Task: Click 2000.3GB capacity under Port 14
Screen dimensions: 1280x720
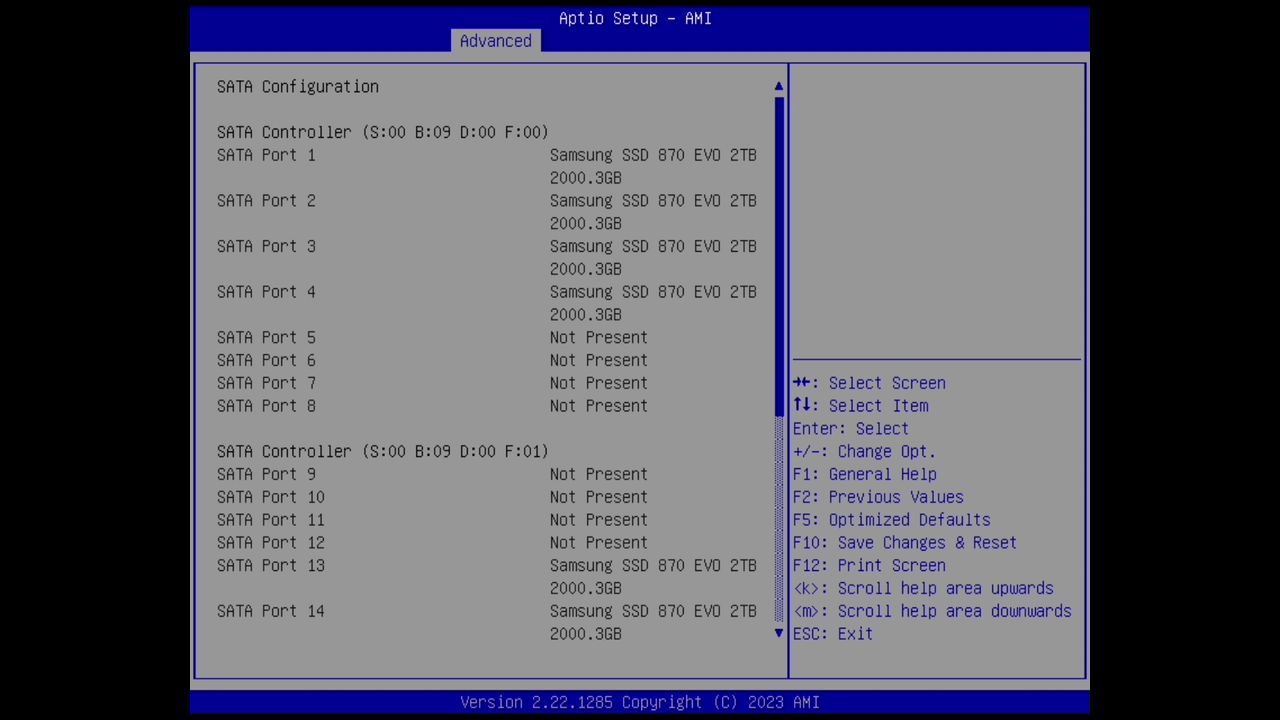Action: [x=586, y=634]
